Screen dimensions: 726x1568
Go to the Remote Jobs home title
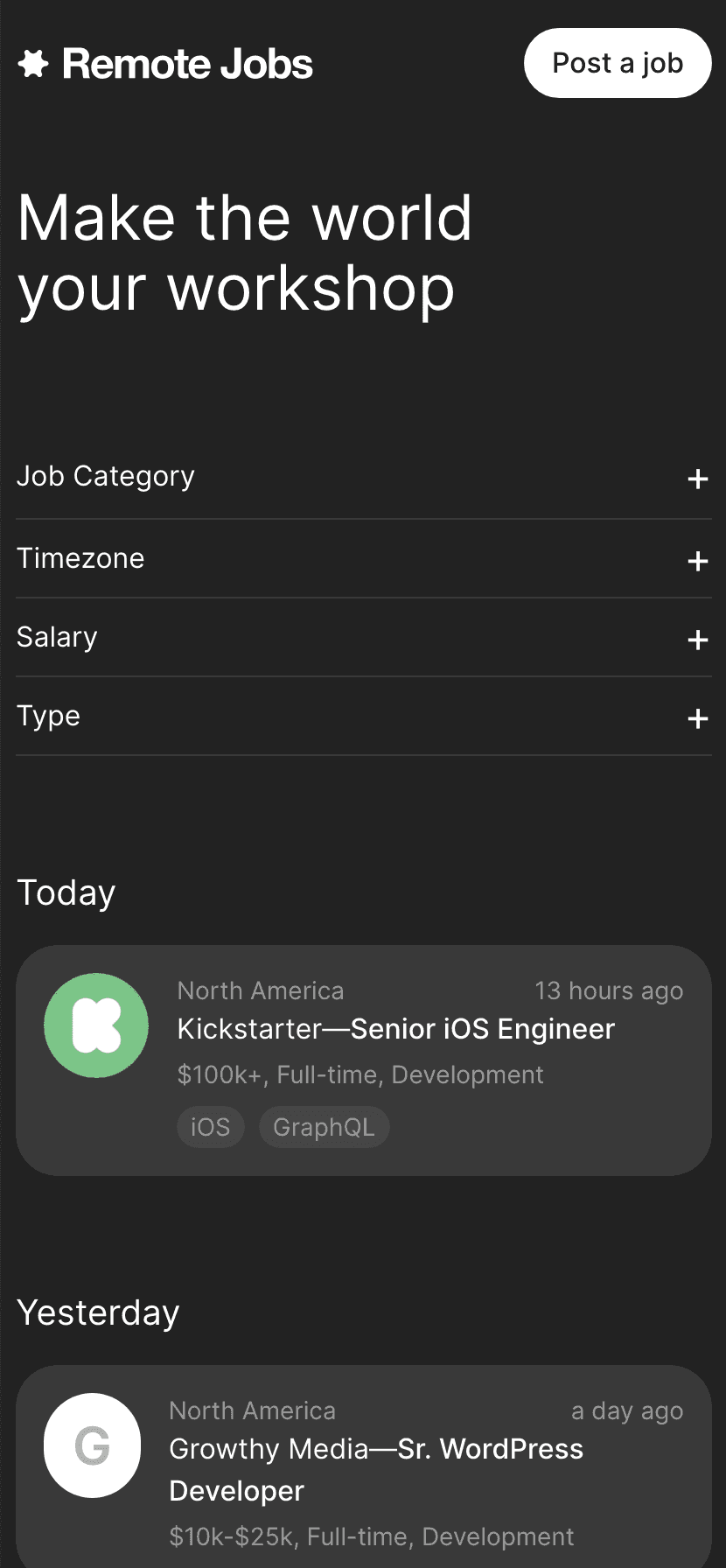click(x=187, y=64)
